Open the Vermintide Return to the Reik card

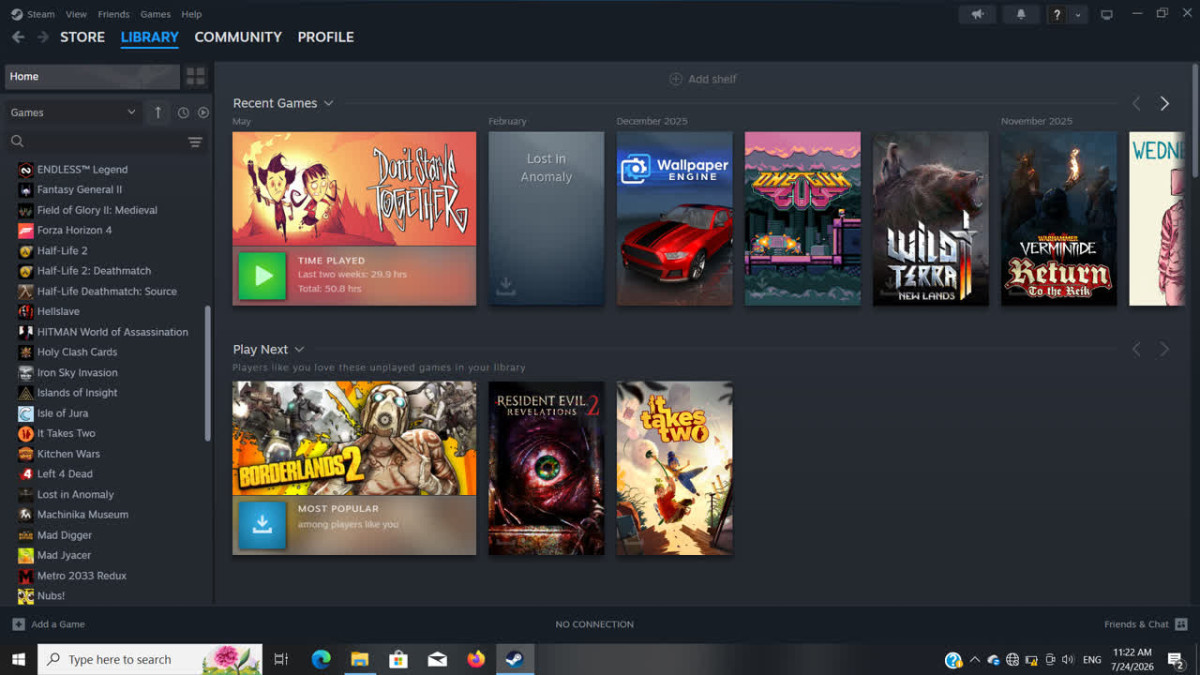point(1058,218)
